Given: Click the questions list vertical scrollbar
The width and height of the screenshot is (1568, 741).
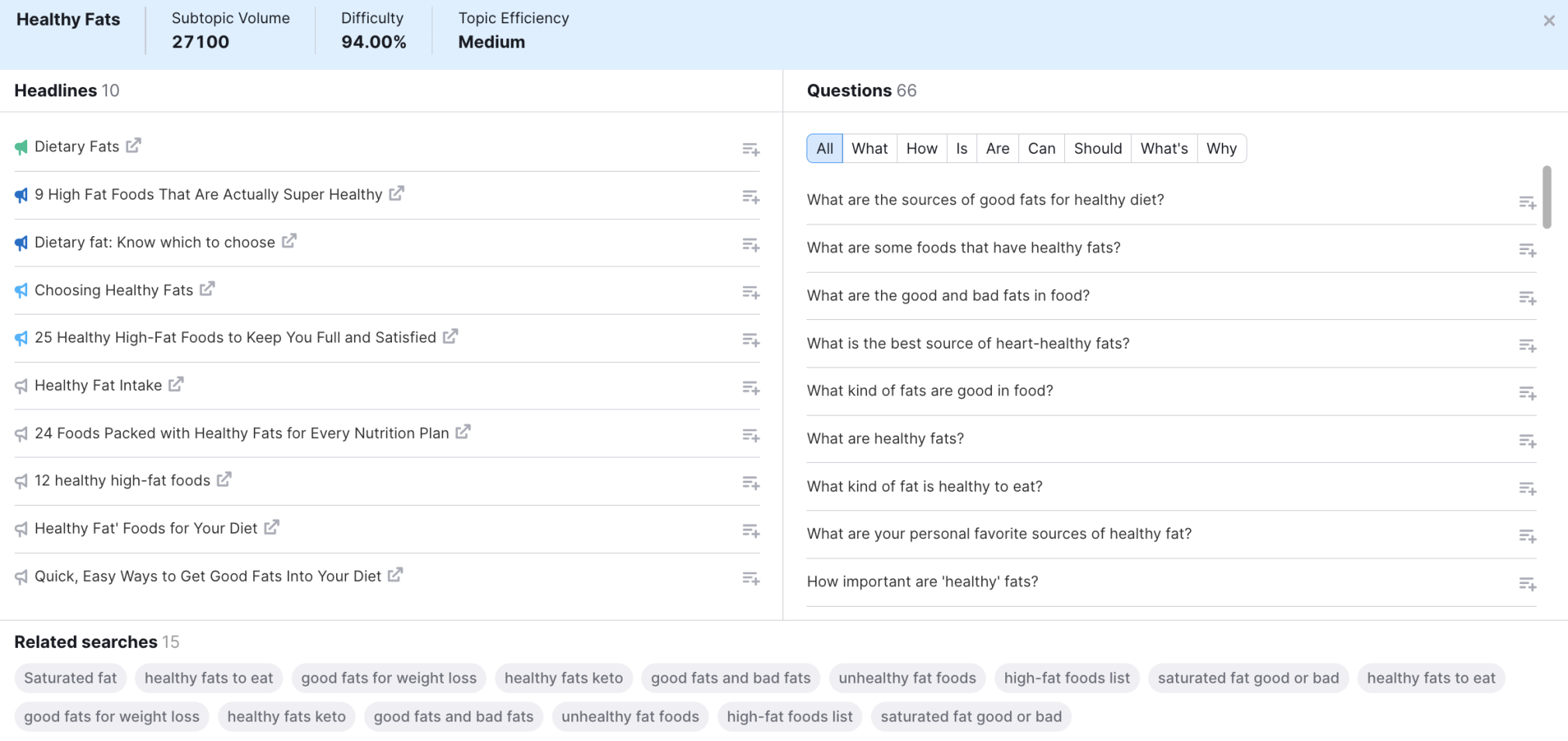Looking at the screenshot, I should tap(1546, 197).
